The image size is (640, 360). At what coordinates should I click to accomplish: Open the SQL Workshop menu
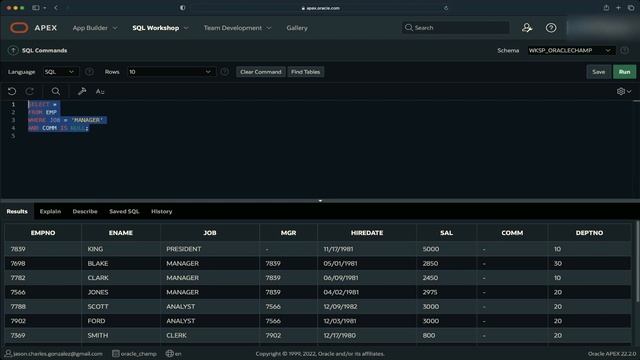156,28
